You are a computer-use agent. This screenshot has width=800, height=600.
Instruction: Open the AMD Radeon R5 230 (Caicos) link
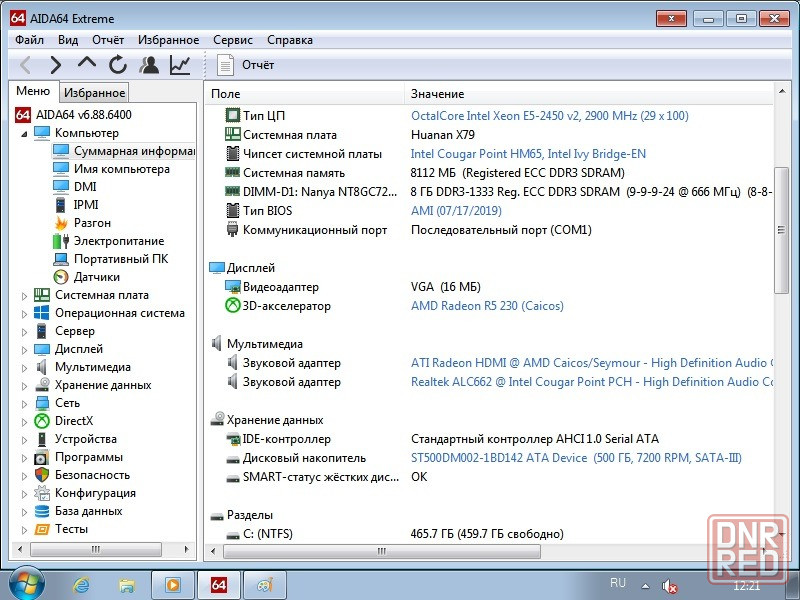coord(487,306)
